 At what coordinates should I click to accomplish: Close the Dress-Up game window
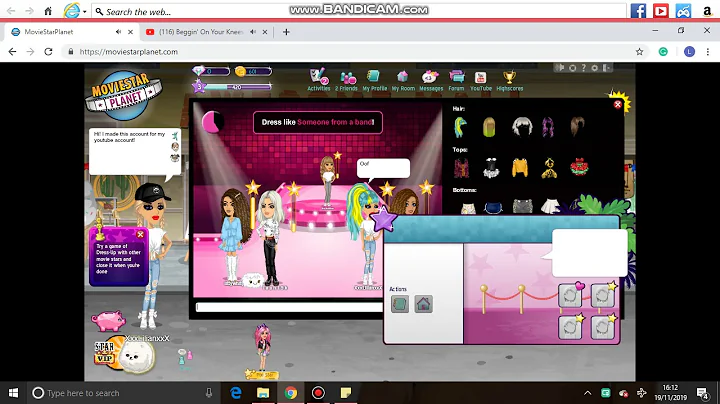(x=618, y=104)
